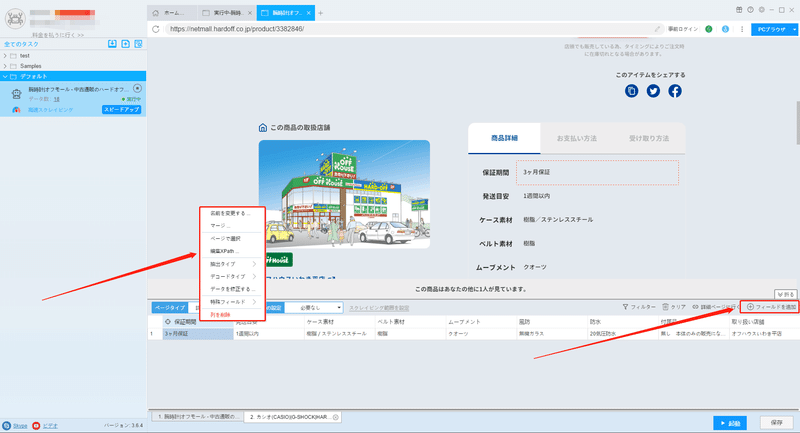
Task: Share the item on Twitter
Action: click(653, 91)
